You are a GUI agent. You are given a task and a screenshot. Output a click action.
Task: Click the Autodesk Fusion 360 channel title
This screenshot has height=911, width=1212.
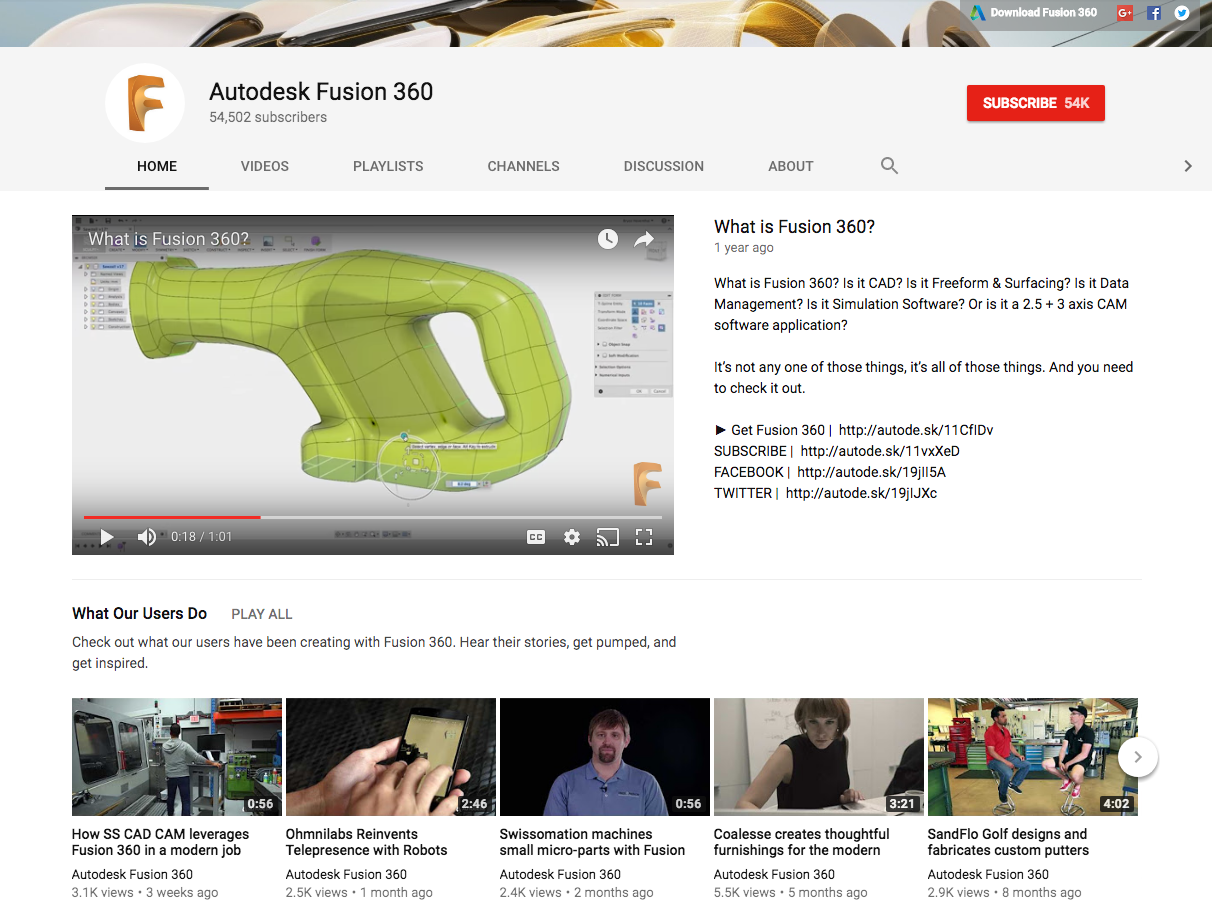[321, 92]
